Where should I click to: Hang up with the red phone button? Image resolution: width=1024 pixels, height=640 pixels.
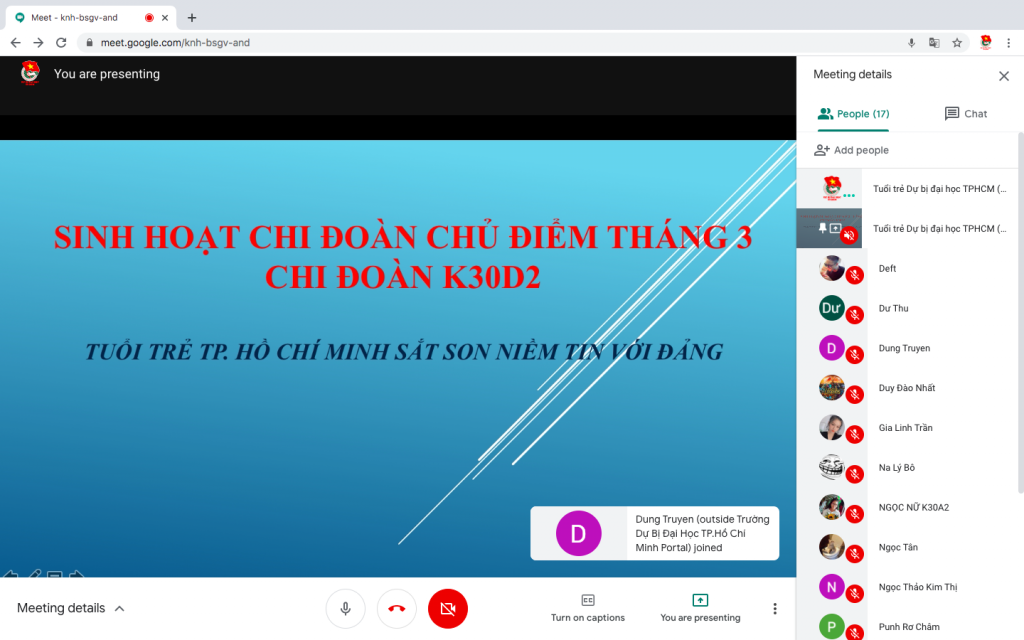396,609
